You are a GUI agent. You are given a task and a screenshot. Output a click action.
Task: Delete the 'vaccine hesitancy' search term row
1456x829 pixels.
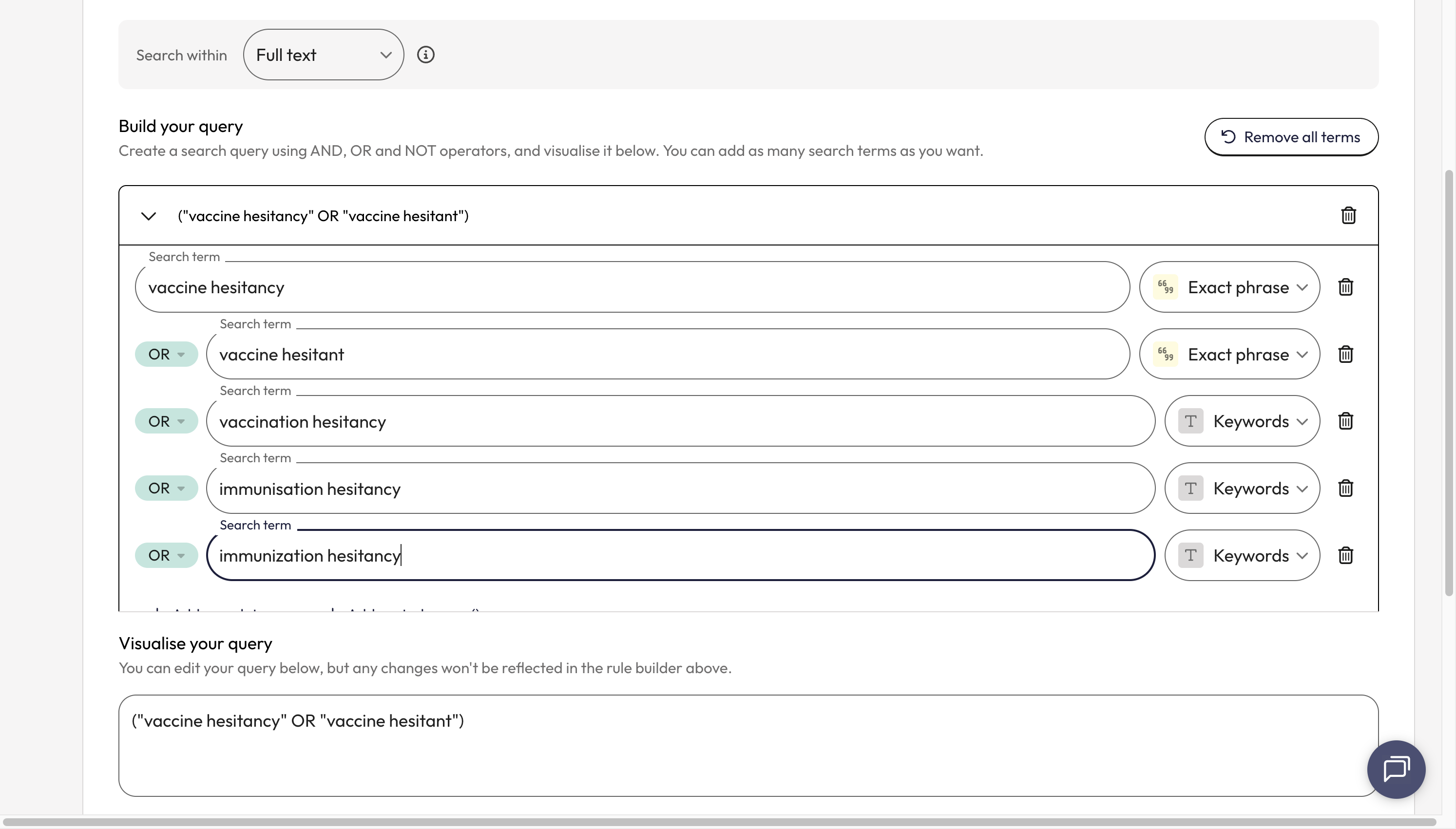point(1345,287)
